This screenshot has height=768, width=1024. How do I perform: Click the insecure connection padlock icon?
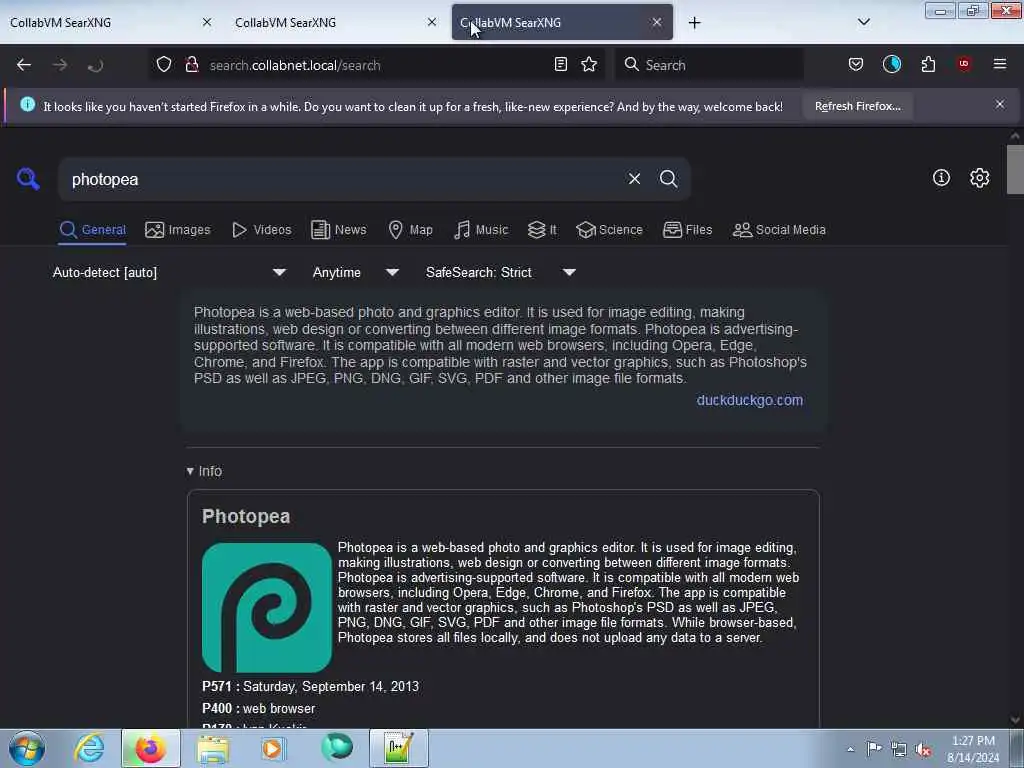coord(191,64)
